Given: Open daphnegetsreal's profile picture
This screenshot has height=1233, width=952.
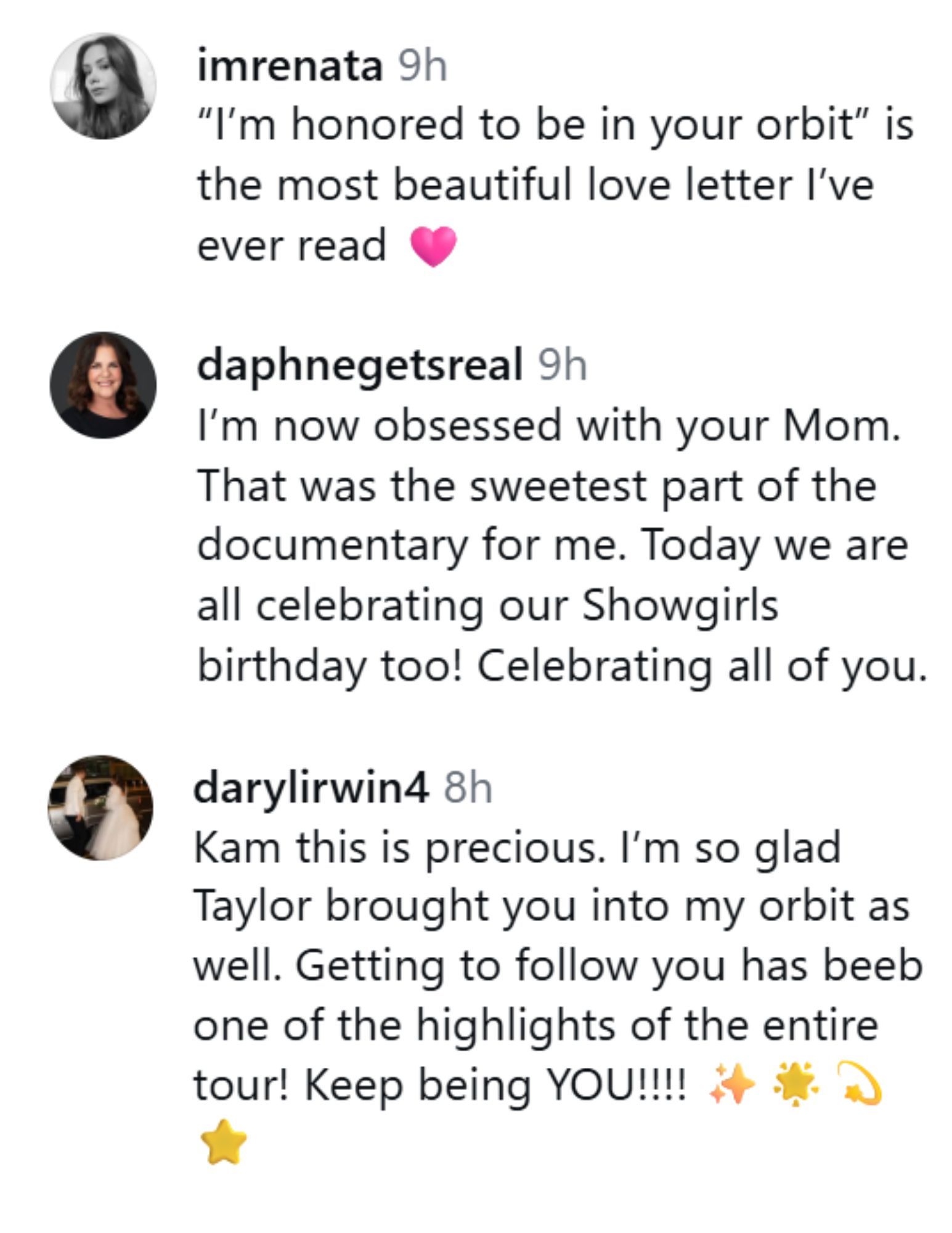Looking at the screenshot, I should pyautogui.click(x=103, y=385).
